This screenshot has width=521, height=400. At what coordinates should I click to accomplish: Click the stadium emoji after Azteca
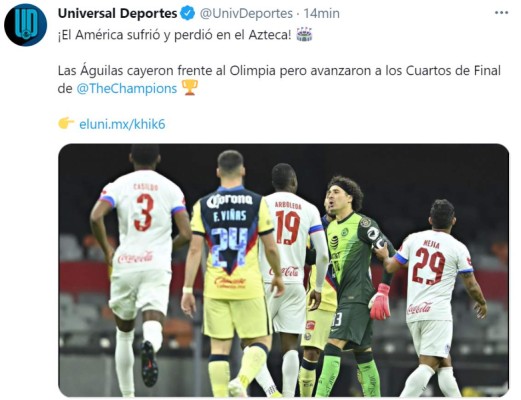click(304, 34)
